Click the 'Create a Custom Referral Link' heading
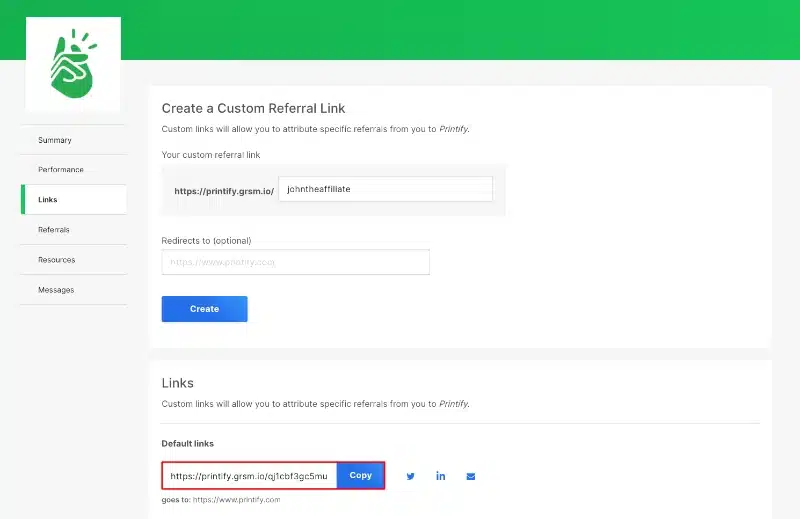800x519 pixels. (x=253, y=108)
